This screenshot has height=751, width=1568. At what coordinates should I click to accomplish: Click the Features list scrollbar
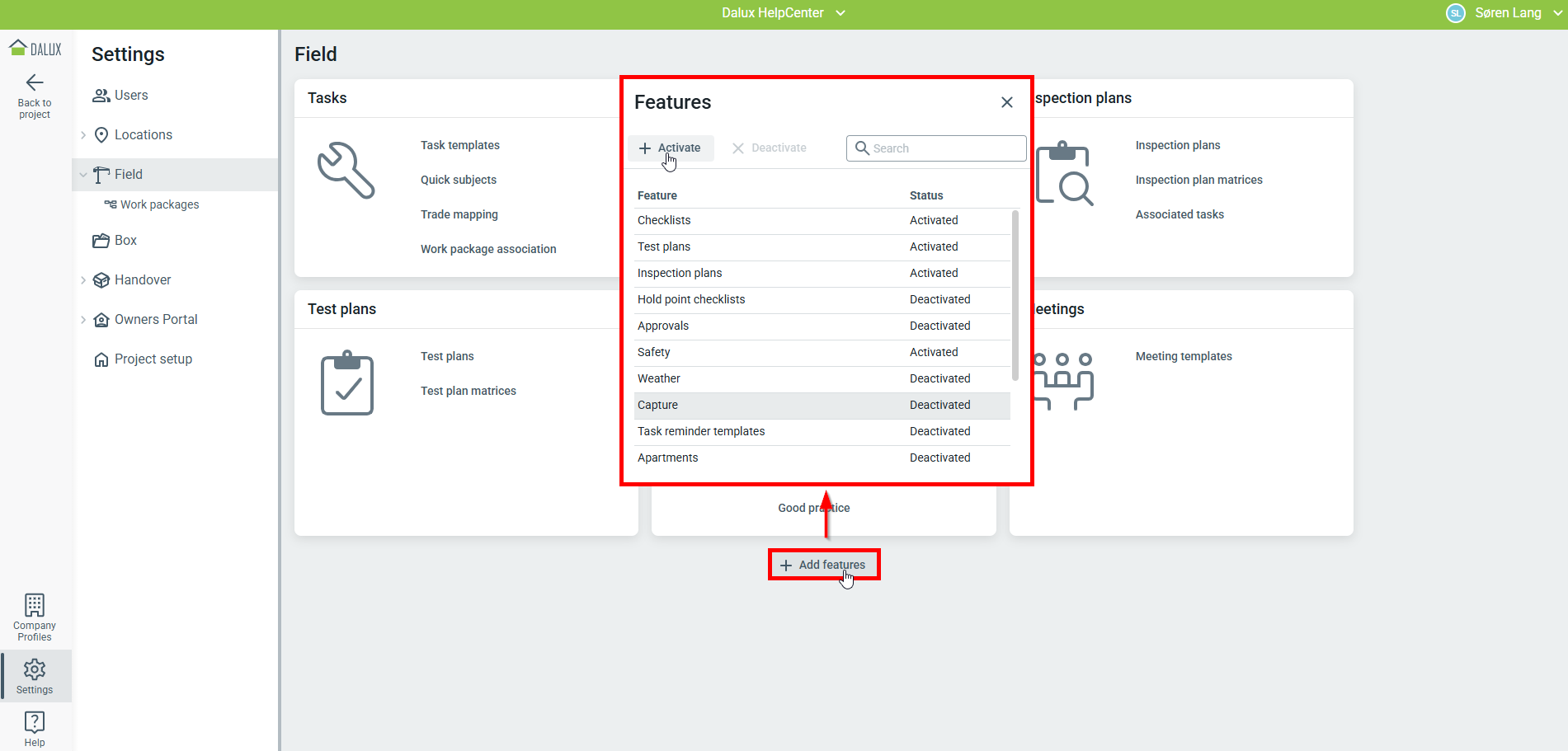point(1015,295)
